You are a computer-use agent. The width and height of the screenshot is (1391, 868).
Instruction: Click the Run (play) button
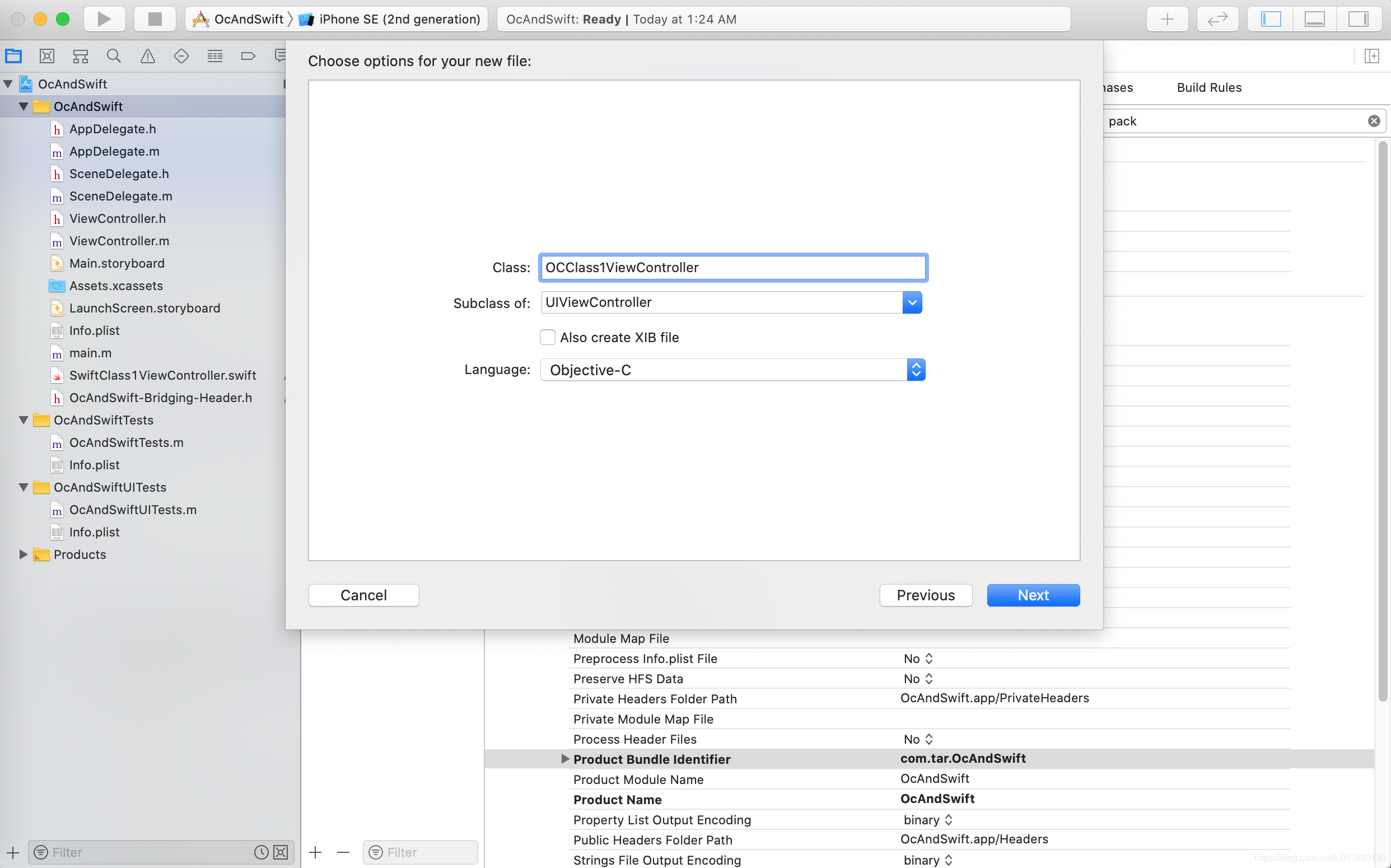click(x=104, y=19)
